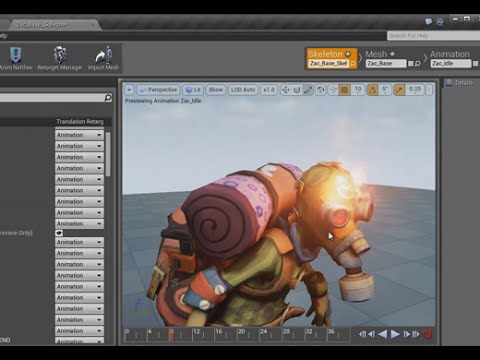The height and width of the screenshot is (360, 480).
Task: Select the translate gizmo in viewport toolbar
Action: click(286, 90)
